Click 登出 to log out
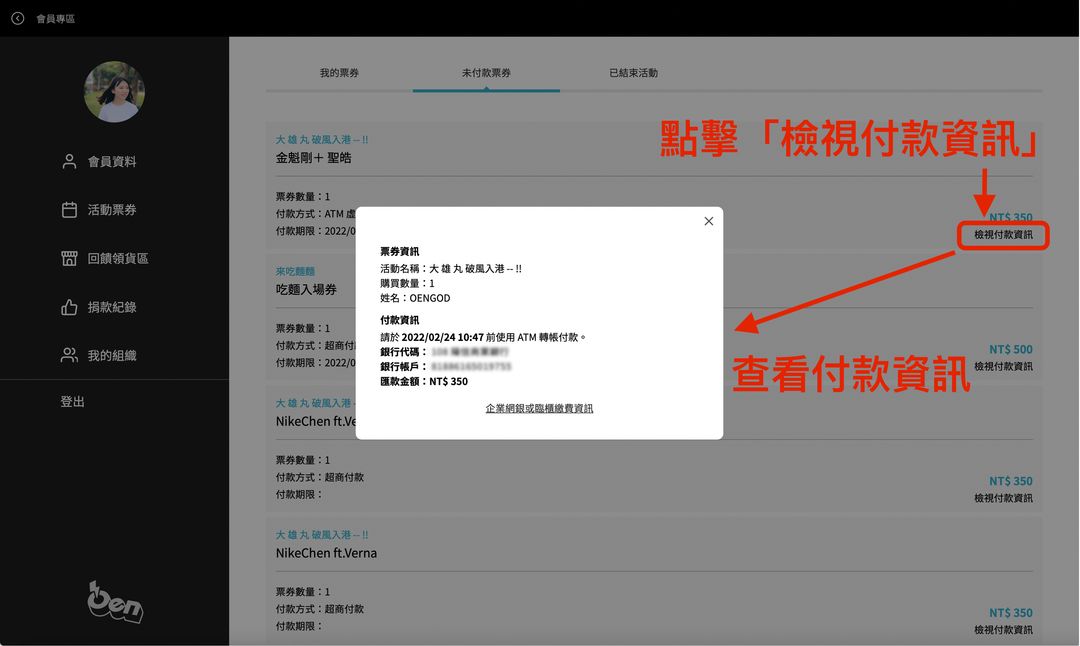The height and width of the screenshot is (646, 1080). point(72,401)
